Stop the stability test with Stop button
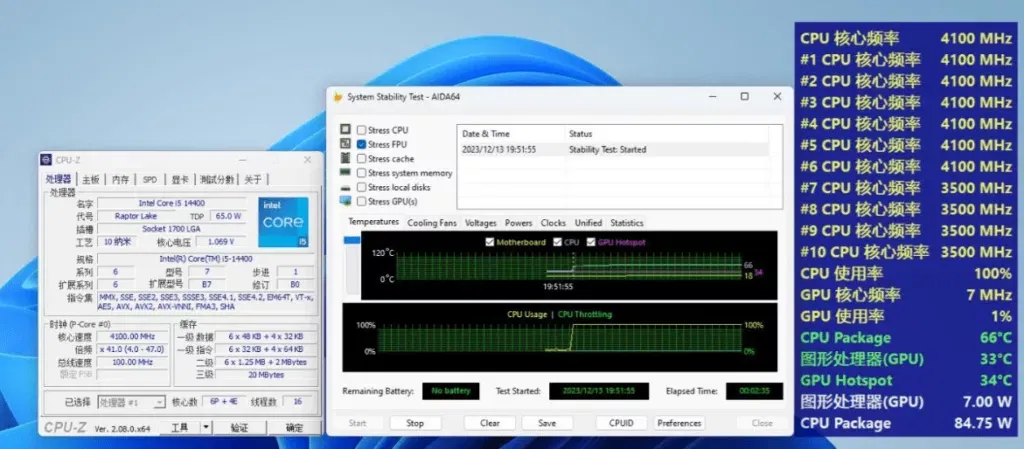Image resolution: width=1024 pixels, height=449 pixels. coord(415,423)
